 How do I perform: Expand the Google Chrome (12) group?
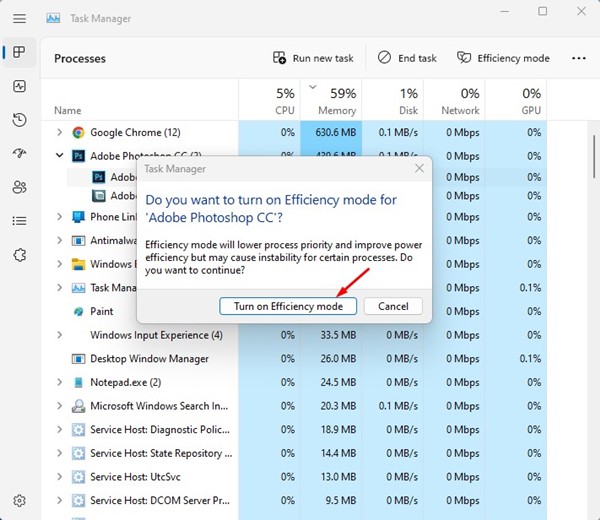59,132
